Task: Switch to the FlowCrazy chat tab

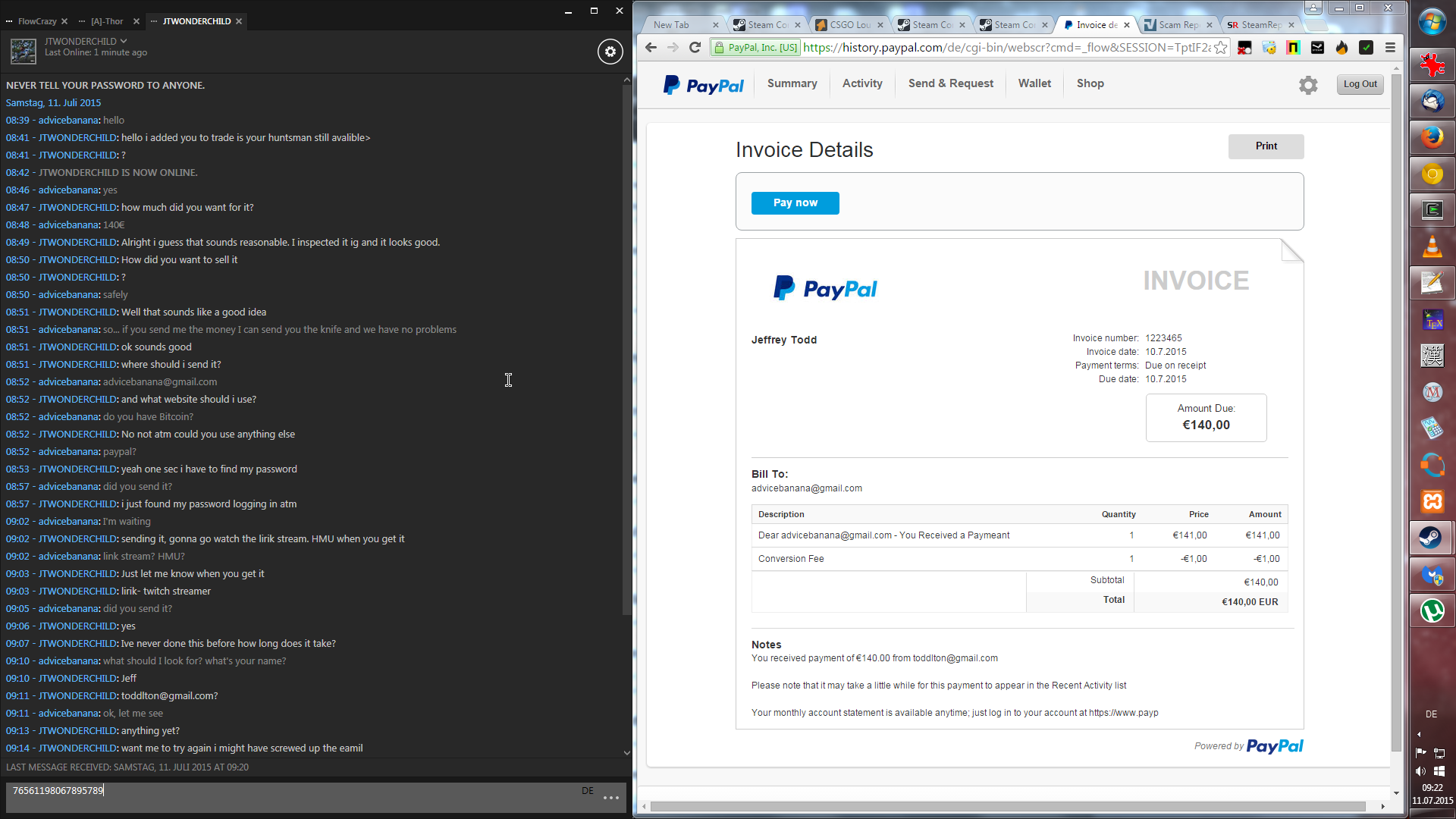Action: 36,21
